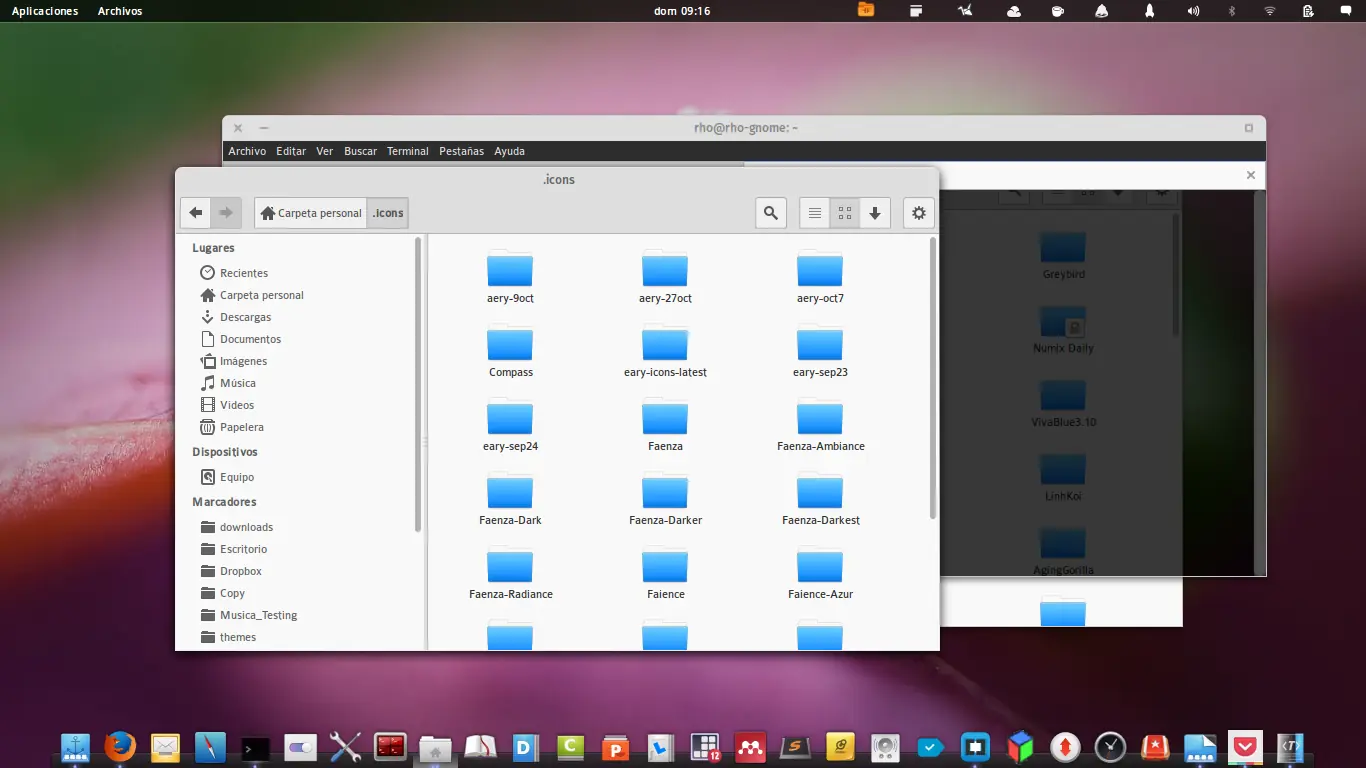This screenshot has height=768, width=1366.
Task: Select the aery-9oct folder
Action: (x=510, y=277)
